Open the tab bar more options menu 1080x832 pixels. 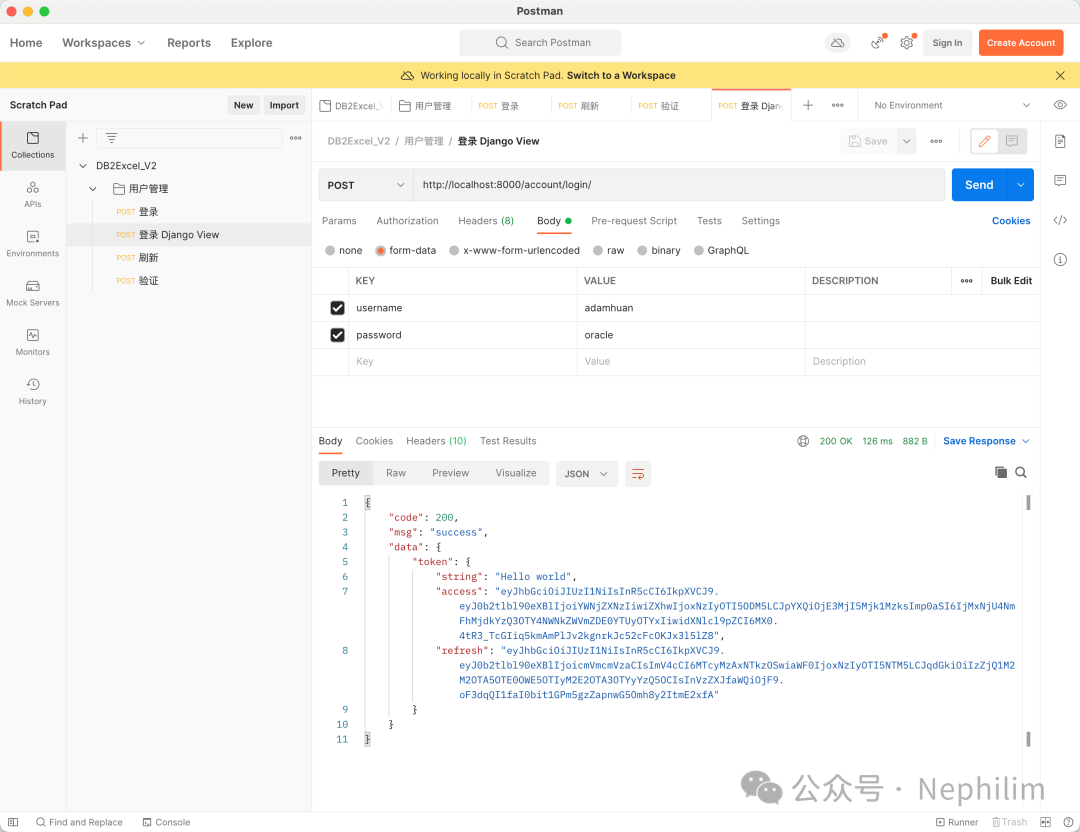[x=838, y=105]
